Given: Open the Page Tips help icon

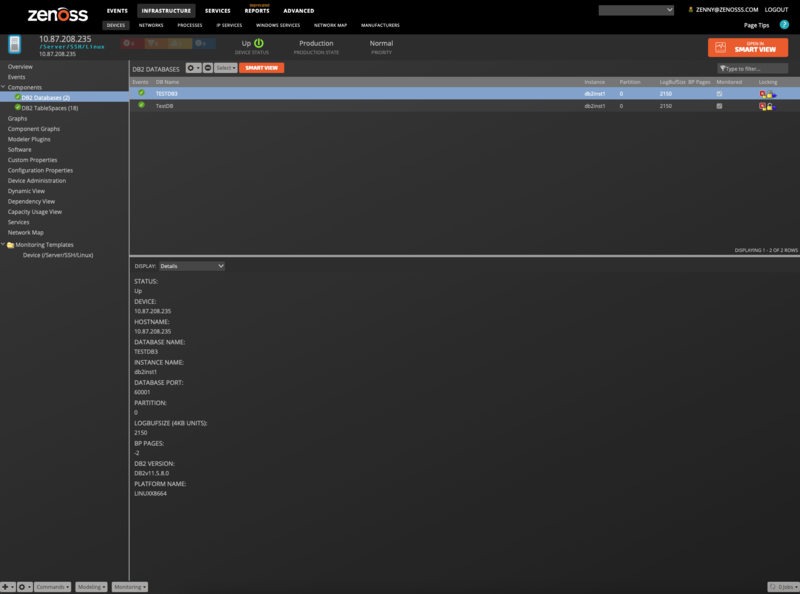Looking at the screenshot, I should 784,24.
